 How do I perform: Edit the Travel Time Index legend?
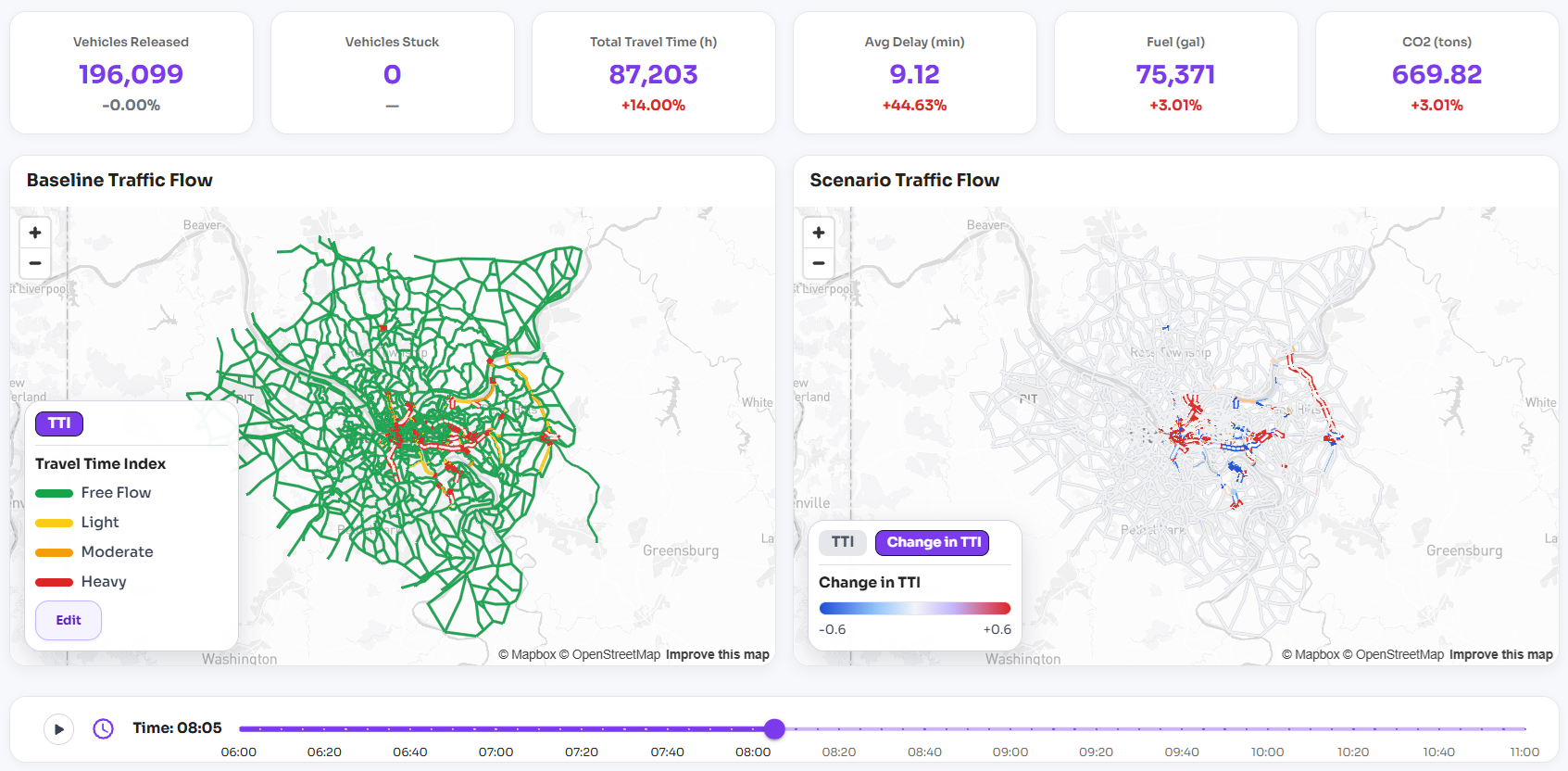point(69,620)
